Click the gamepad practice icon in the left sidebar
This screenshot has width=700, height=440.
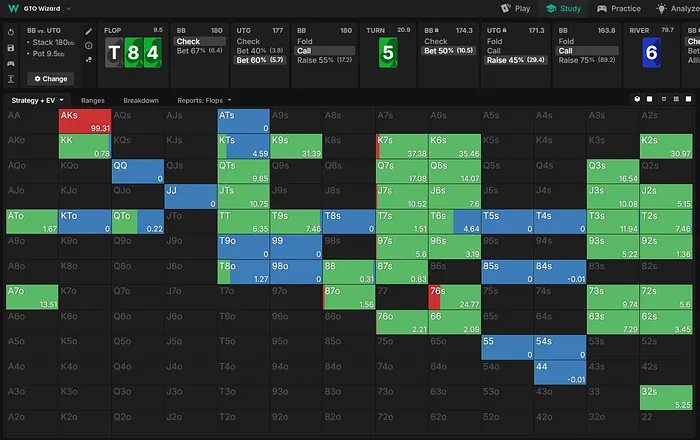click(x=10, y=62)
